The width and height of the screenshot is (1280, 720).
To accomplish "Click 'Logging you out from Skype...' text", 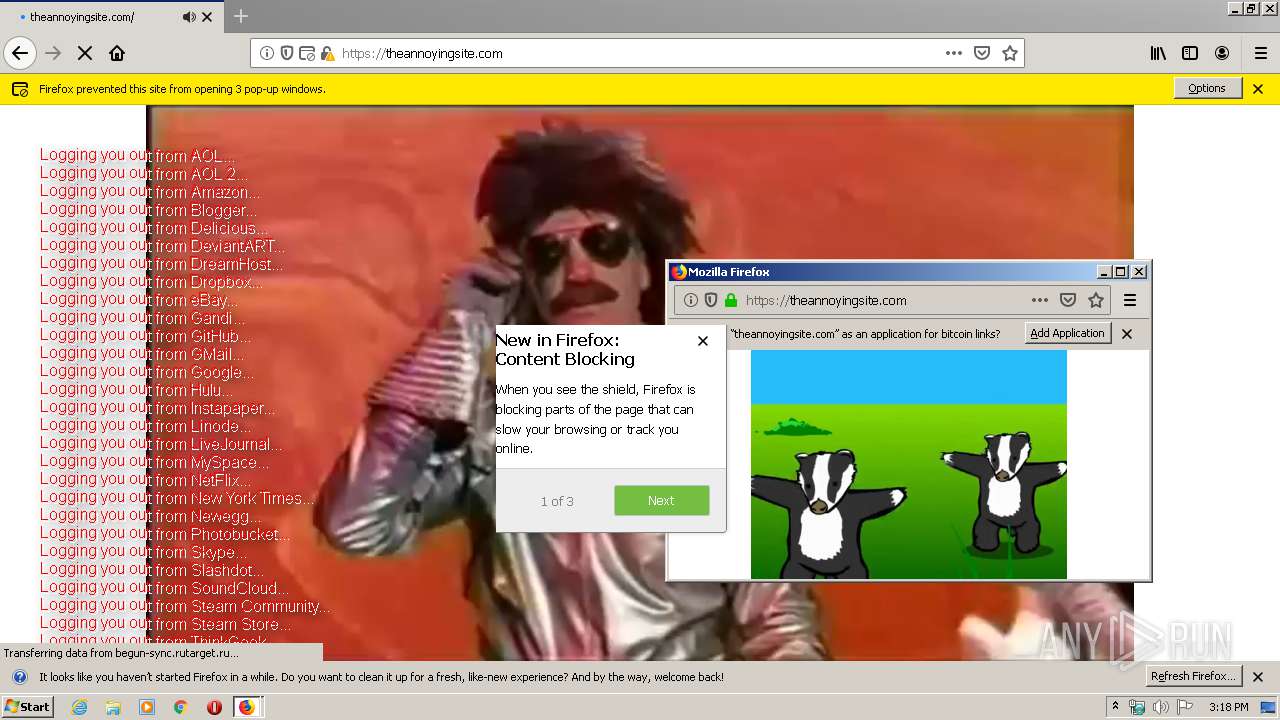I will 143,552.
